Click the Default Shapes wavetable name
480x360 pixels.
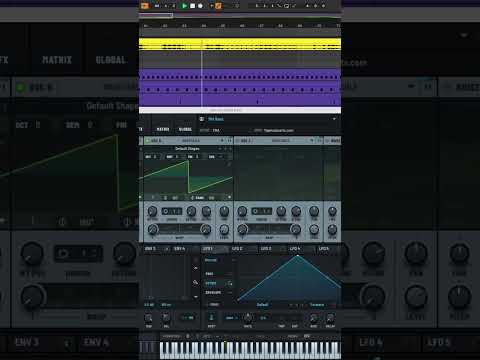[x=187, y=149]
